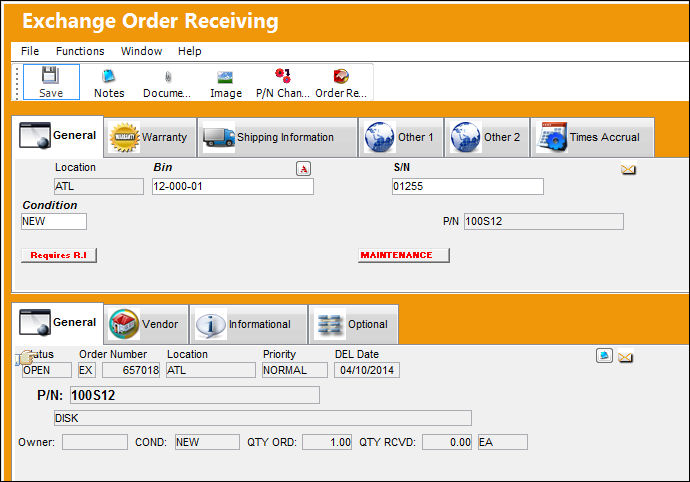Click the blue notes icon beside DEL Date
Screen dimensions: 690x482
(x=604, y=355)
